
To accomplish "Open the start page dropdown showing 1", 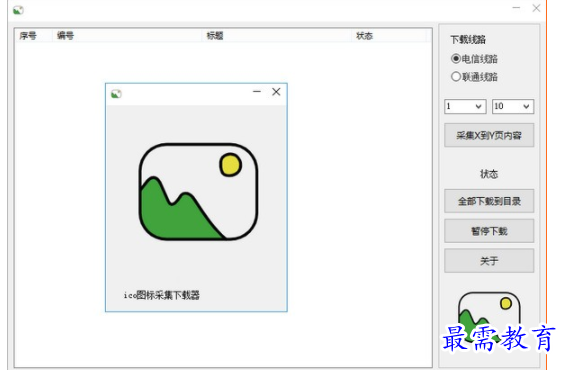I will tap(465, 106).
